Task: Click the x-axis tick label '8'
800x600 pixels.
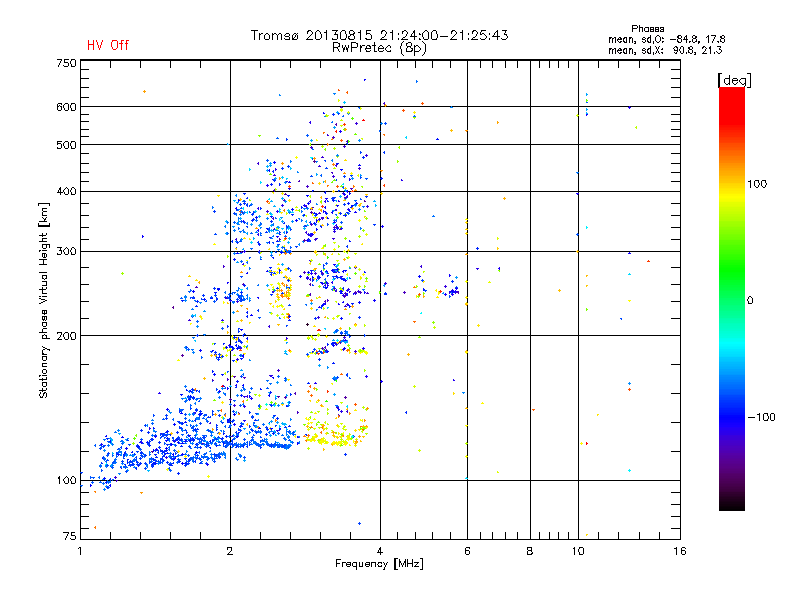Action: 530,551
